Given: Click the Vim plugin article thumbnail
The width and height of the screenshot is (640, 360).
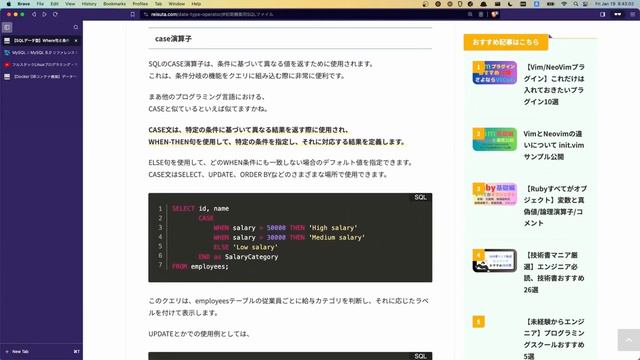Looking at the screenshot, I should pyautogui.click(x=495, y=73).
